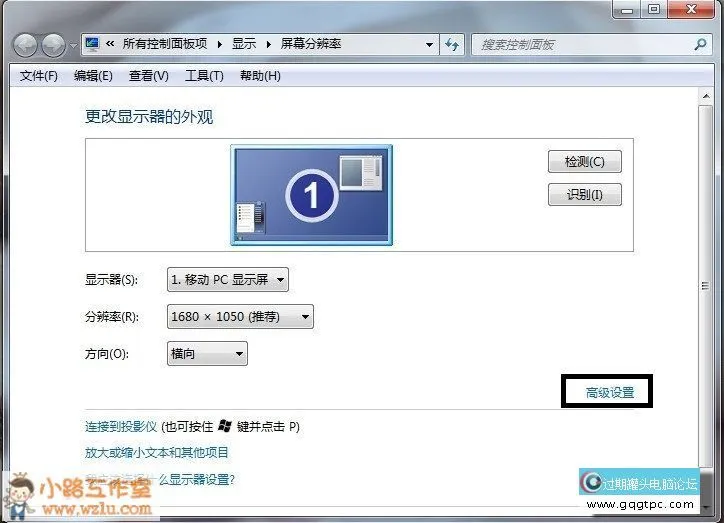Select 显示 breadcrumb in address bar

(x=244, y=44)
